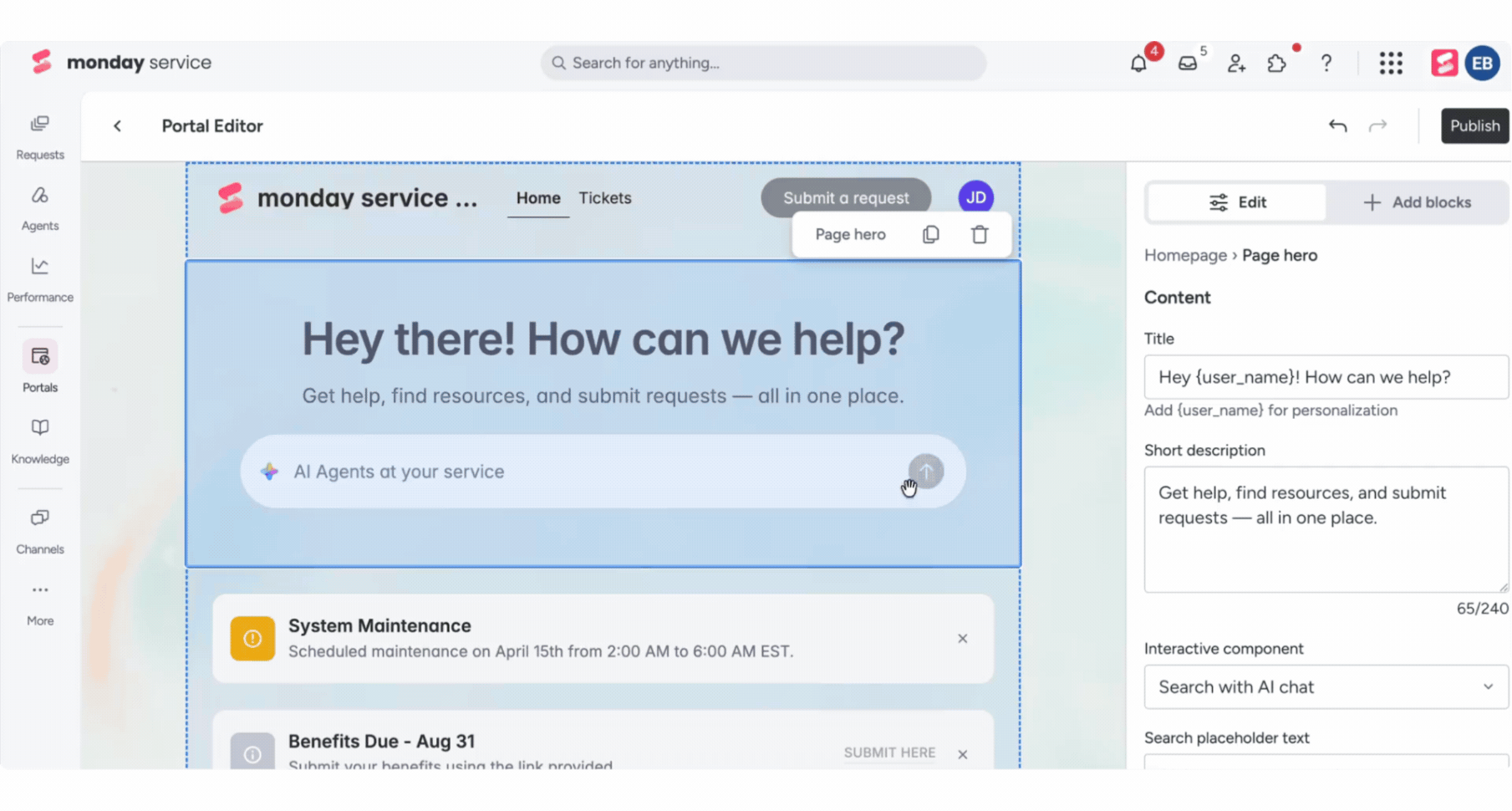Screen dimensions: 1512x811
Task: Click the System Maintenance announcement title
Action: [x=379, y=626]
